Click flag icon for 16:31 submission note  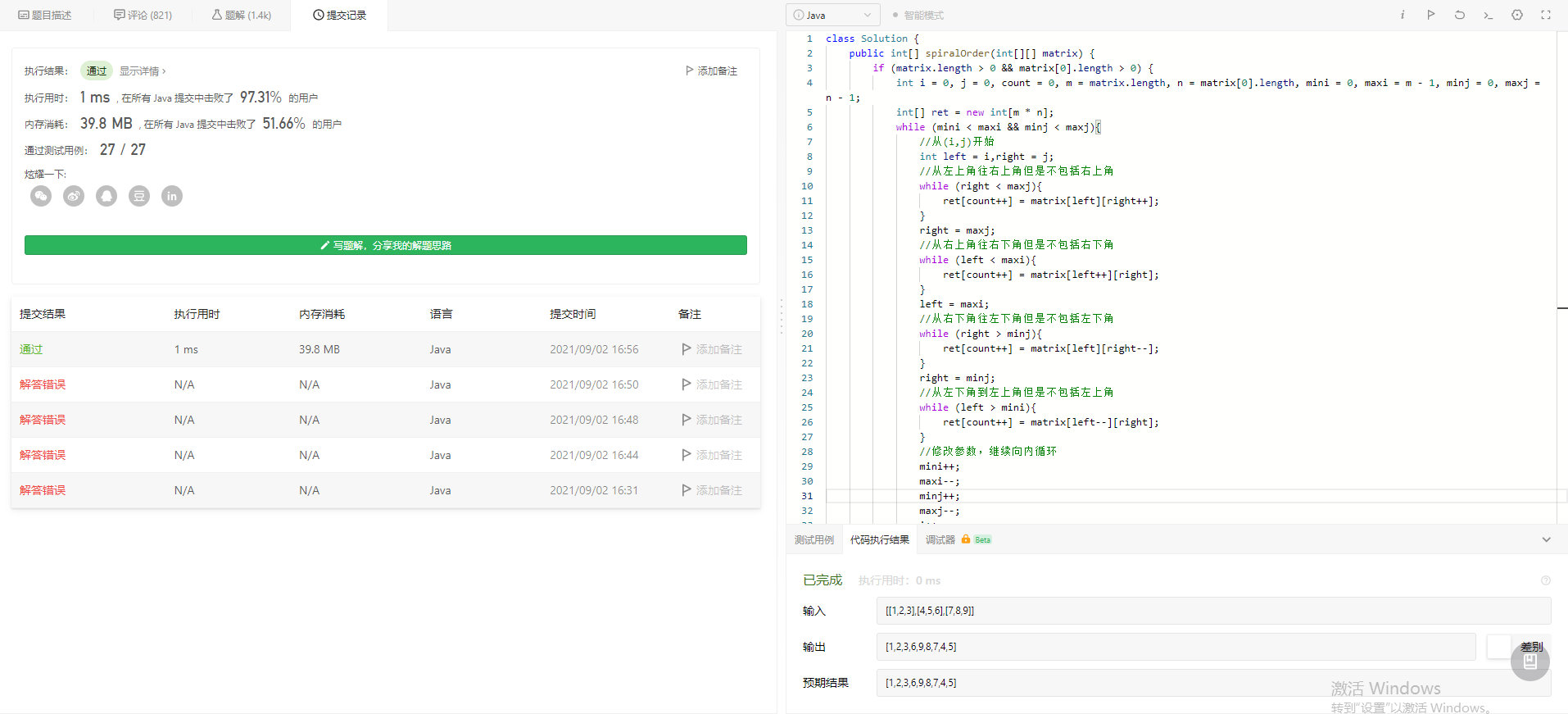pos(687,490)
